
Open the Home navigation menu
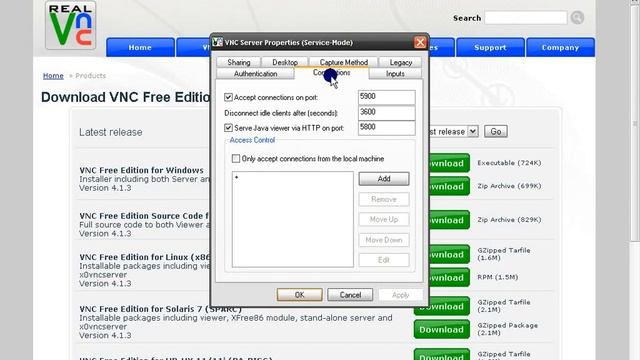coord(140,47)
